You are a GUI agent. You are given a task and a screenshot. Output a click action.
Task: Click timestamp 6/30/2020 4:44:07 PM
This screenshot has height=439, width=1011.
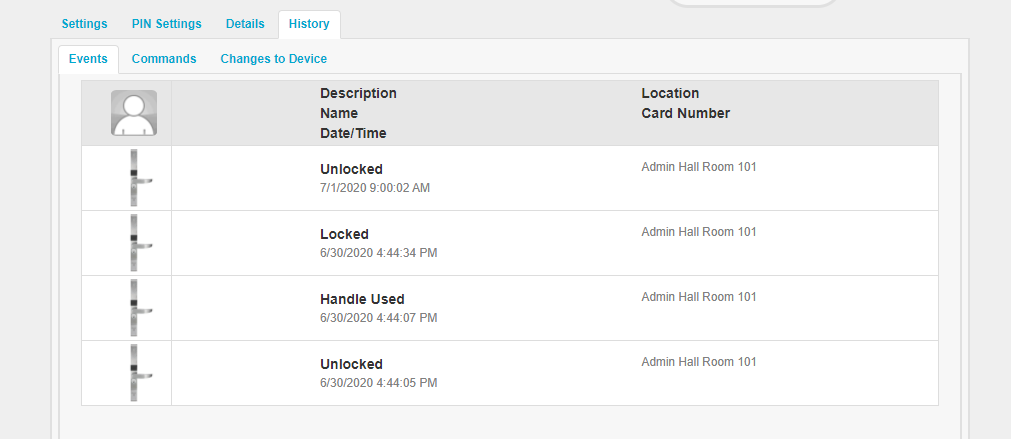point(378,318)
